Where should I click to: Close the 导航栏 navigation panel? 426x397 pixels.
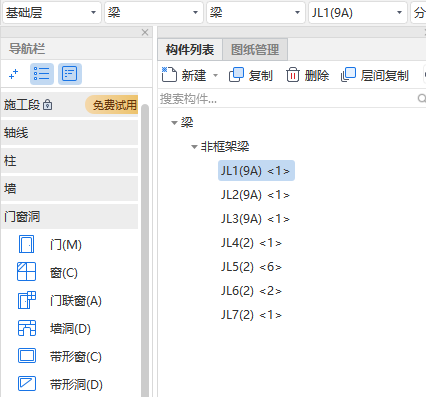click(x=145, y=32)
